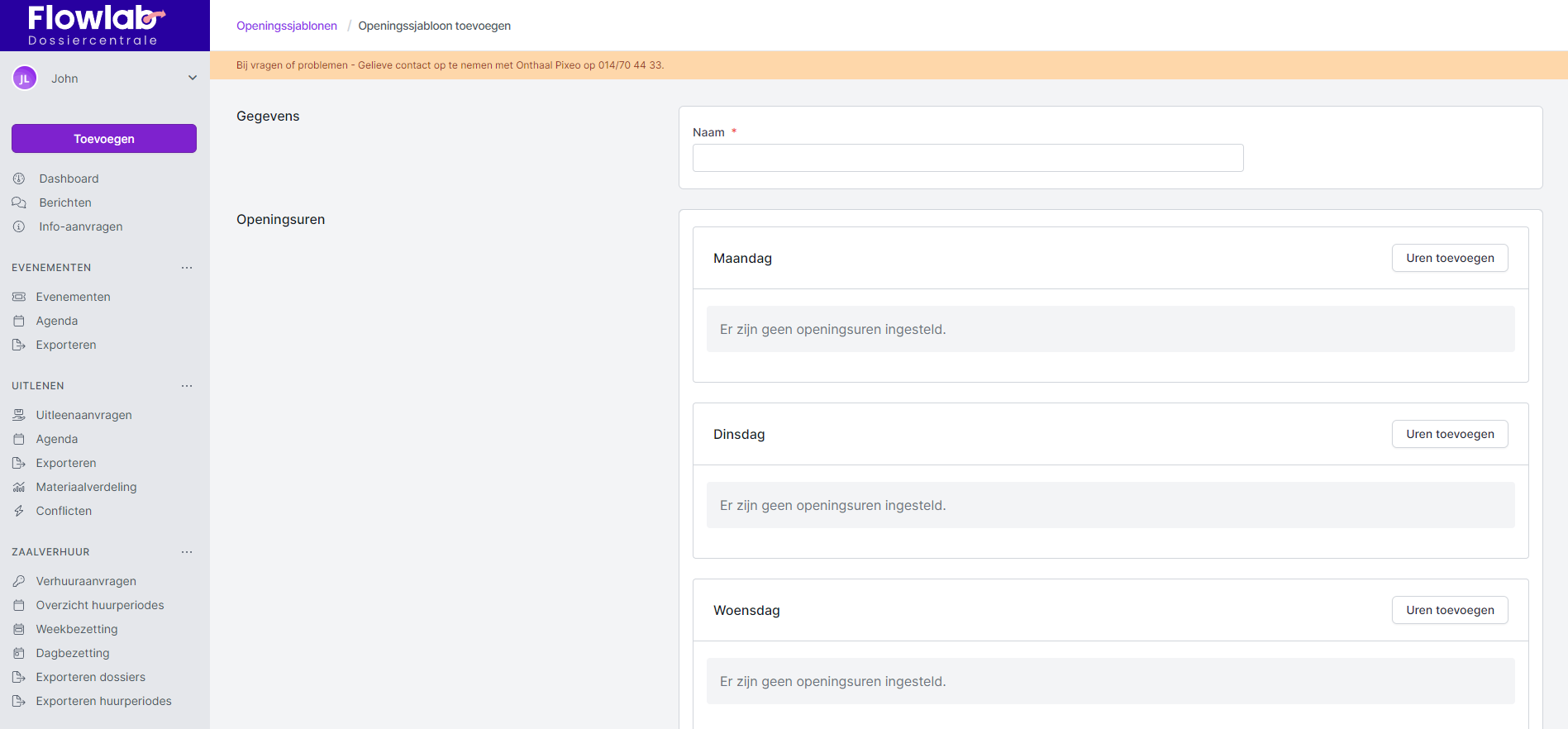Open the Uitlenen section options ellipsis
This screenshot has height=729, width=1568.
click(x=187, y=386)
